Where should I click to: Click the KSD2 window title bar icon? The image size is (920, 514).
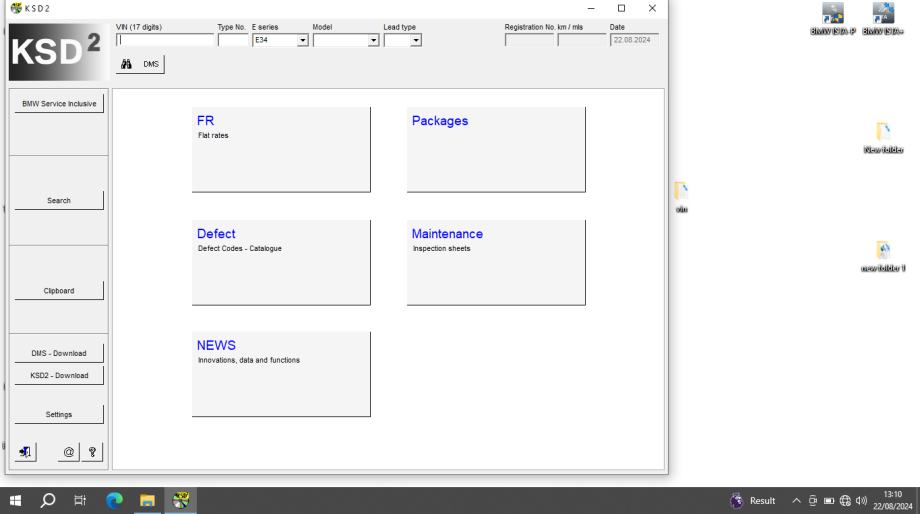click(16, 8)
